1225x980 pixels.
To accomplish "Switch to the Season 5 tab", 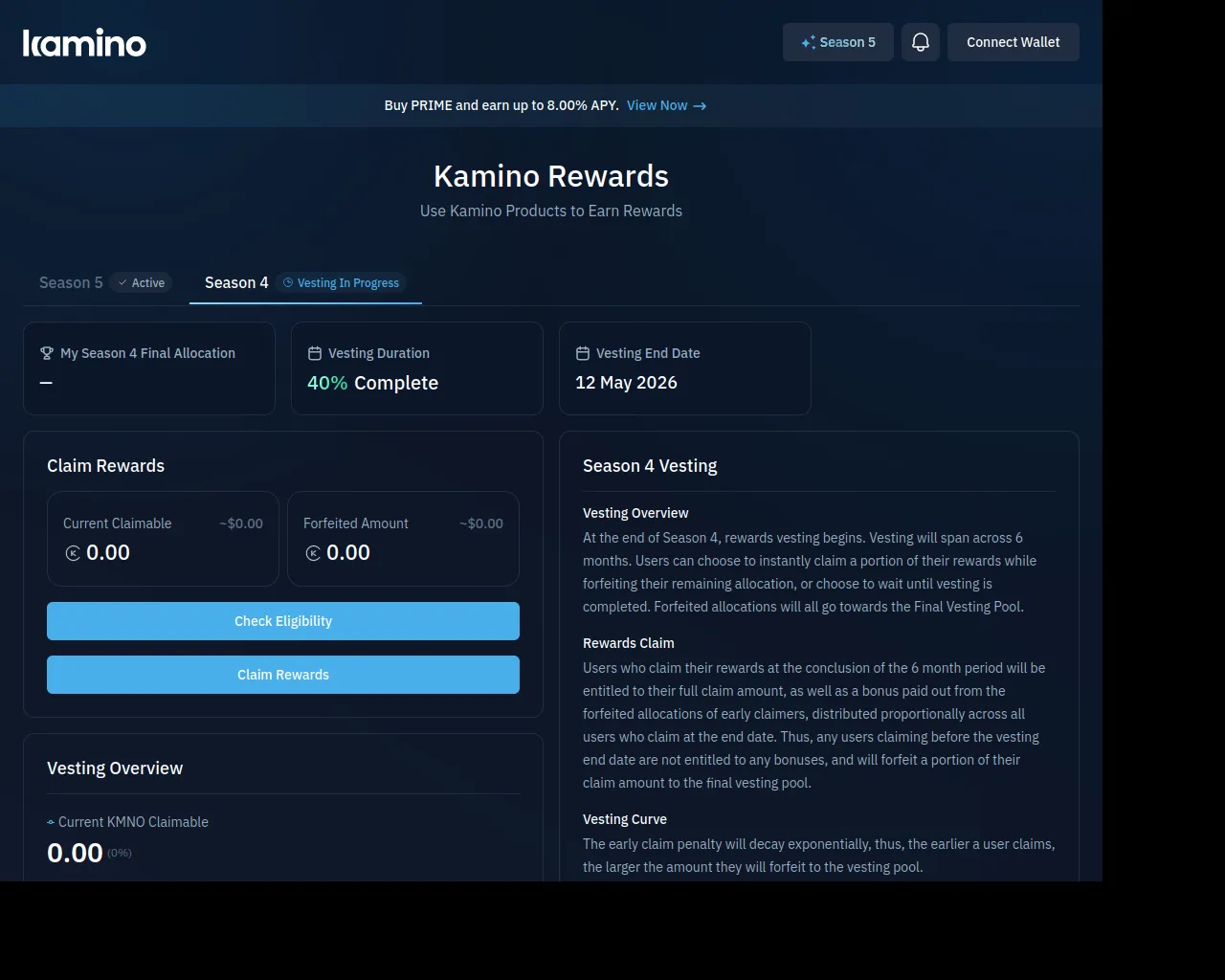I will [x=72, y=283].
